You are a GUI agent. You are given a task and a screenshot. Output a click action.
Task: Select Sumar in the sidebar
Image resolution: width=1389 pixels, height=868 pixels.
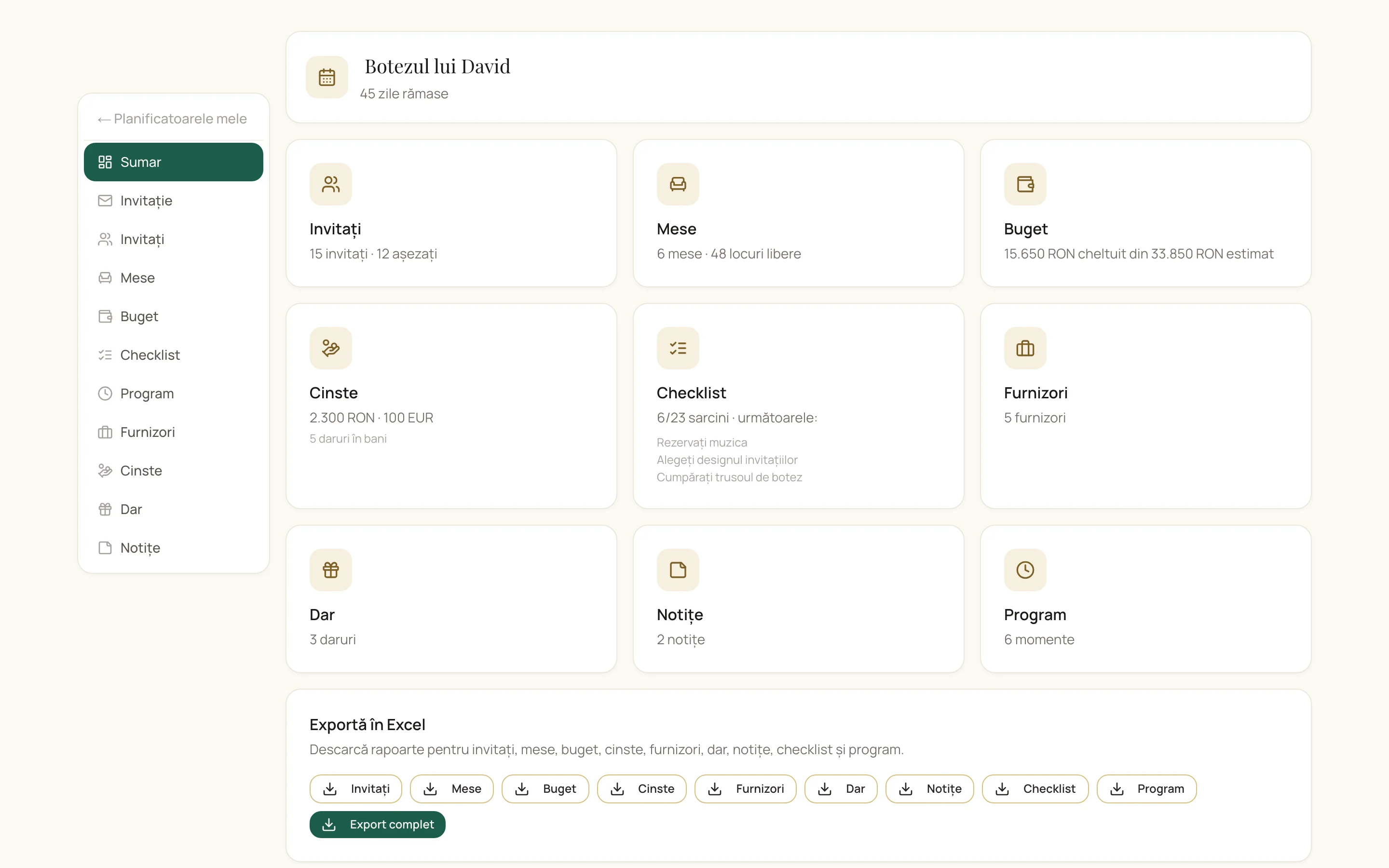click(x=173, y=162)
